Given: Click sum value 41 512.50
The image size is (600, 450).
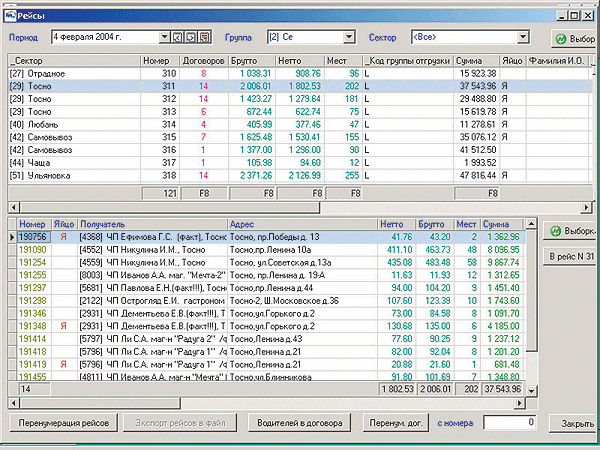Looking at the screenshot, I should click(x=478, y=150).
